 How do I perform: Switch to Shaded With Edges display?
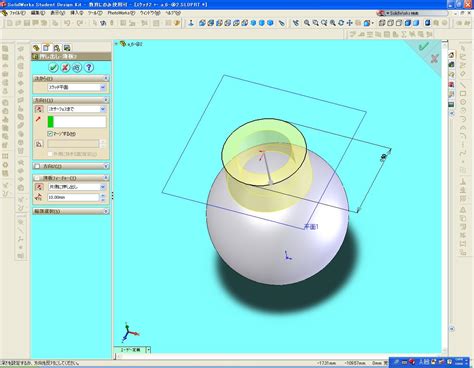[407, 23]
